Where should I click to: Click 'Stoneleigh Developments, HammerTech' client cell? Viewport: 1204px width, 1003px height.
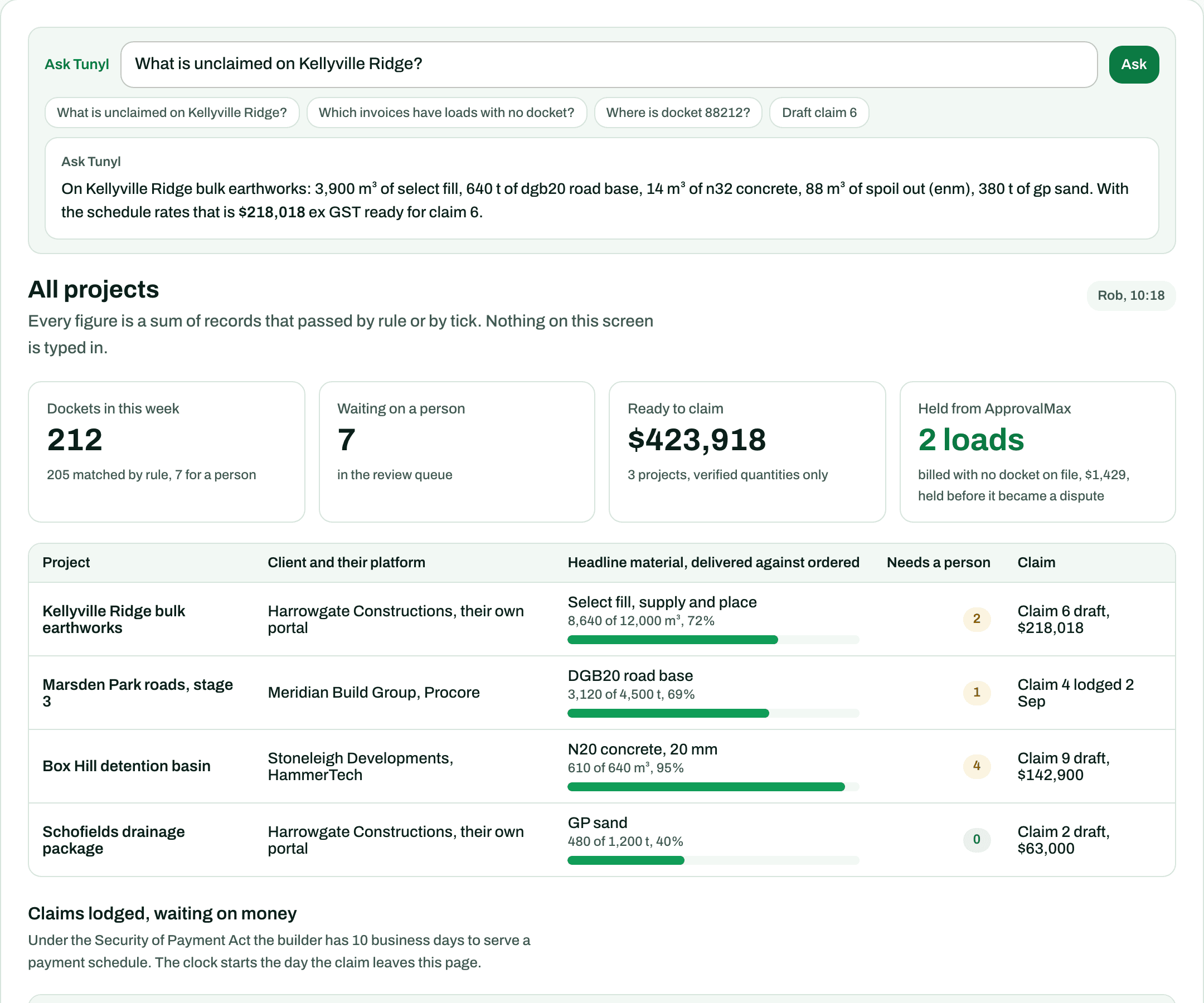click(x=361, y=766)
